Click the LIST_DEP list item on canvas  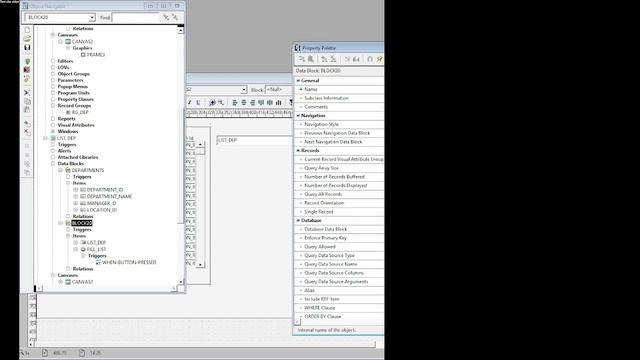[255, 140]
